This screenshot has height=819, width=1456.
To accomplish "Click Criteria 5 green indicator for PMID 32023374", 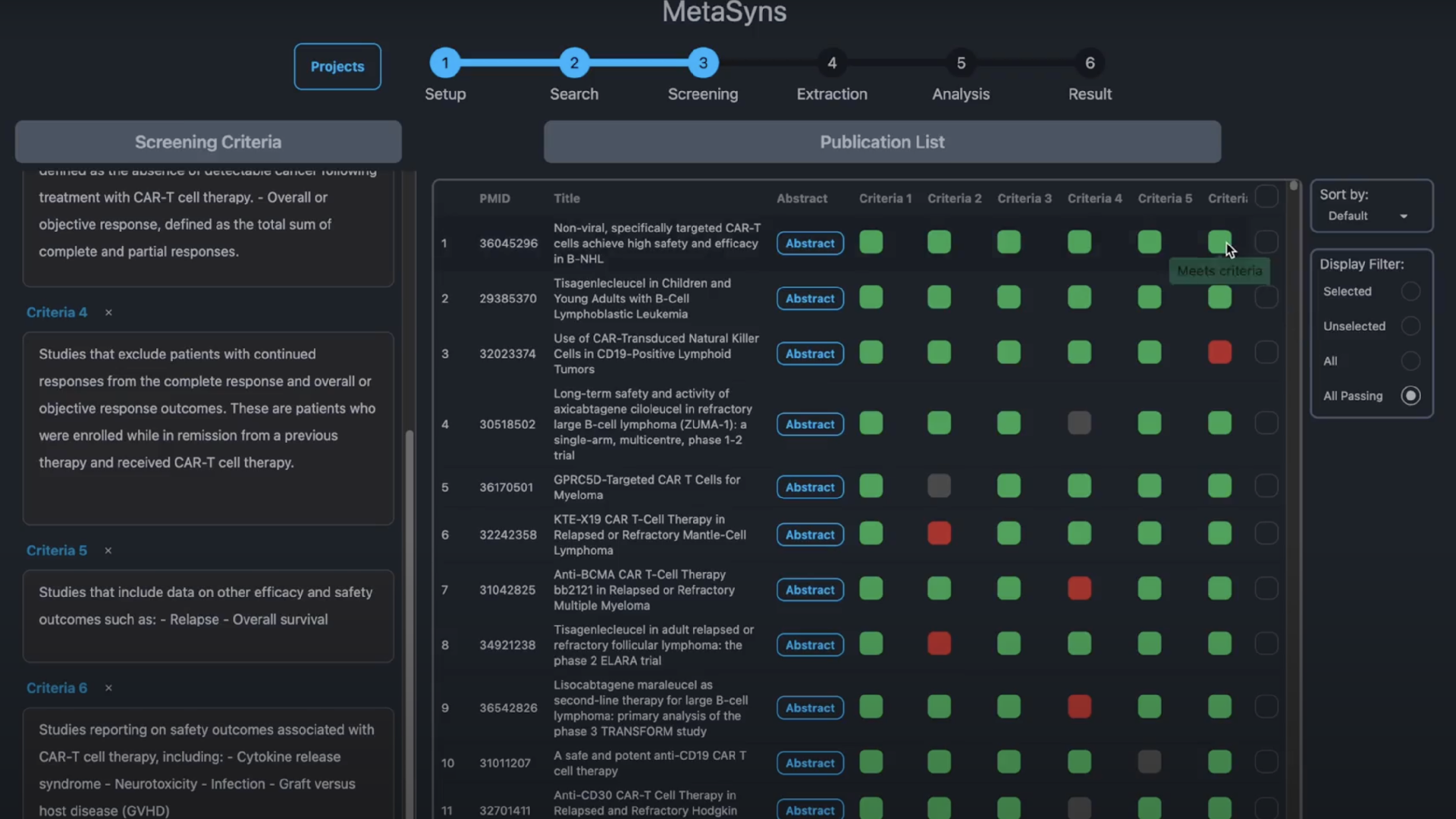I will tap(1150, 353).
